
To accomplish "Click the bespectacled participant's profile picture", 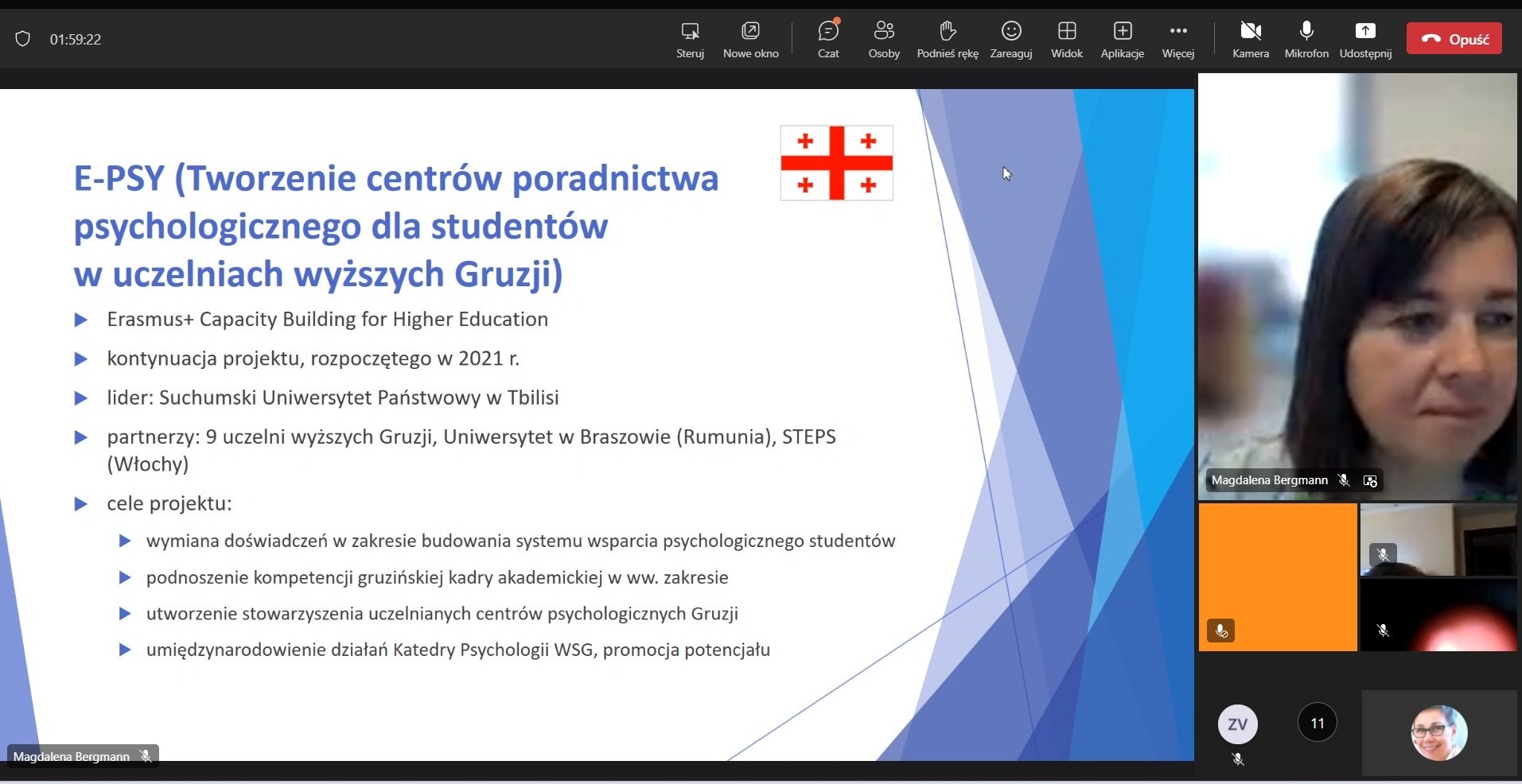I will click(x=1438, y=732).
